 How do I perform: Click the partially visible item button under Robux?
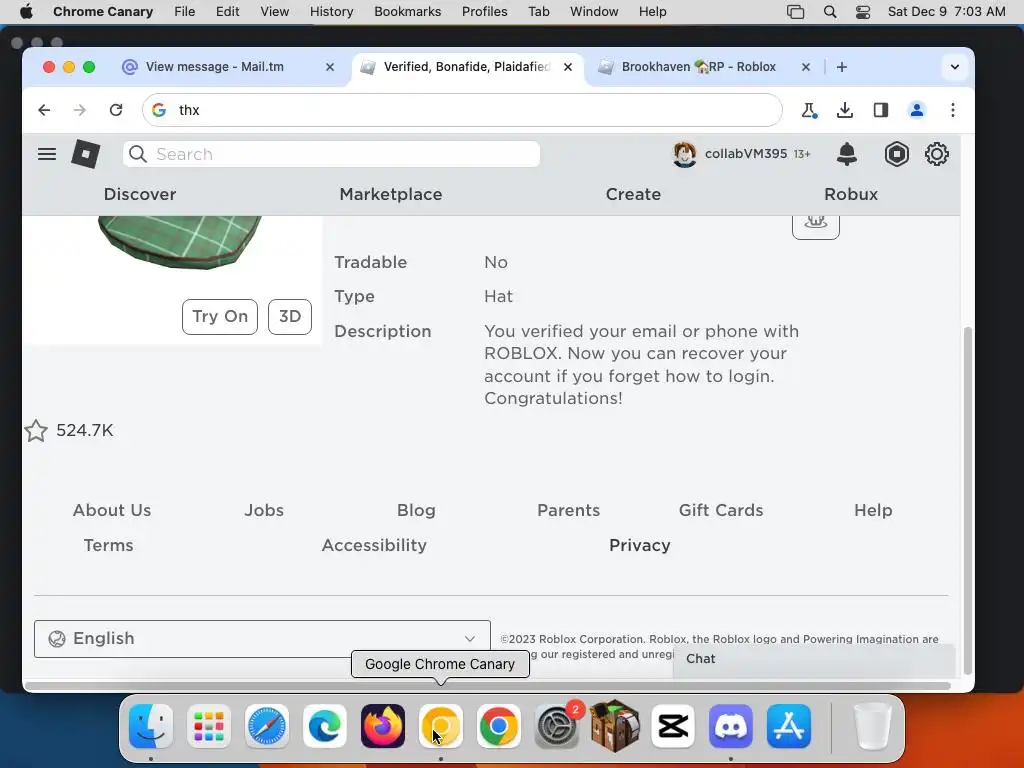pos(816,225)
